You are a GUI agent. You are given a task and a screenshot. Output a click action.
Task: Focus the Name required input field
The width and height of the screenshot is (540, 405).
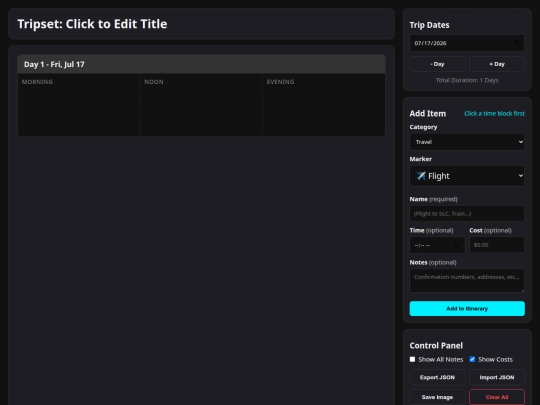coord(467,214)
